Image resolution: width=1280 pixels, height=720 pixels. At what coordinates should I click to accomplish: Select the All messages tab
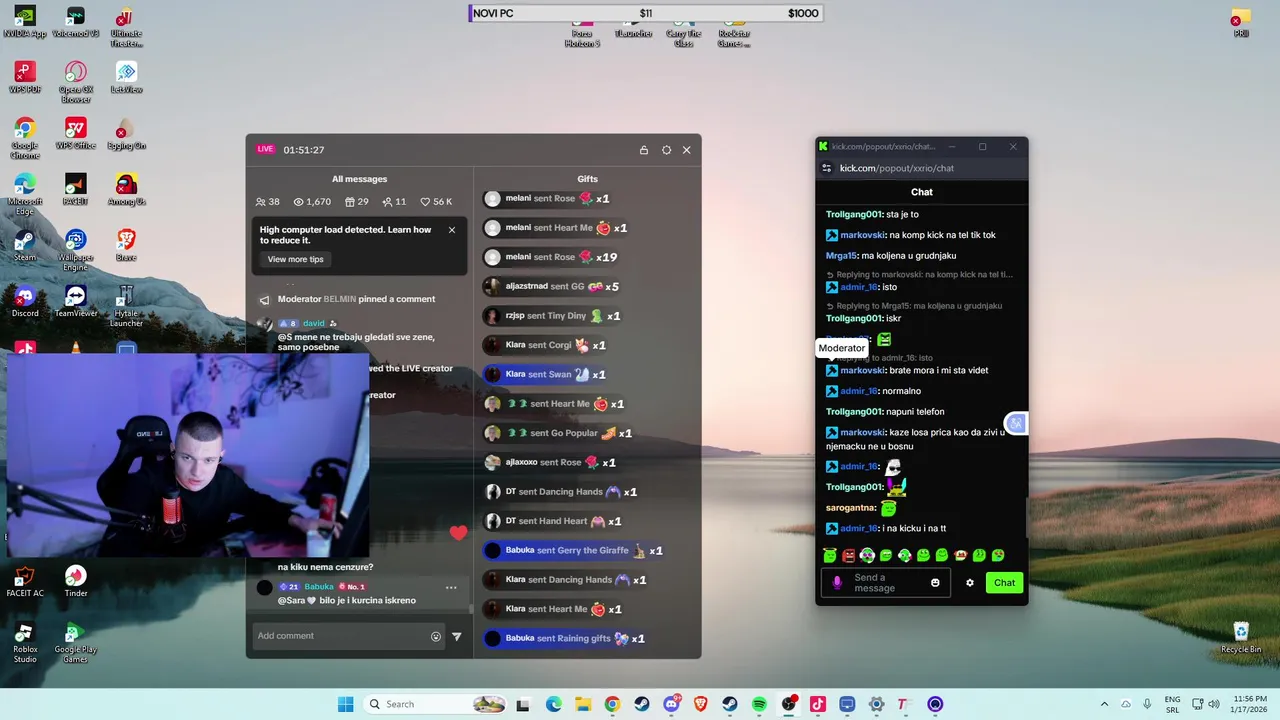pos(359,179)
